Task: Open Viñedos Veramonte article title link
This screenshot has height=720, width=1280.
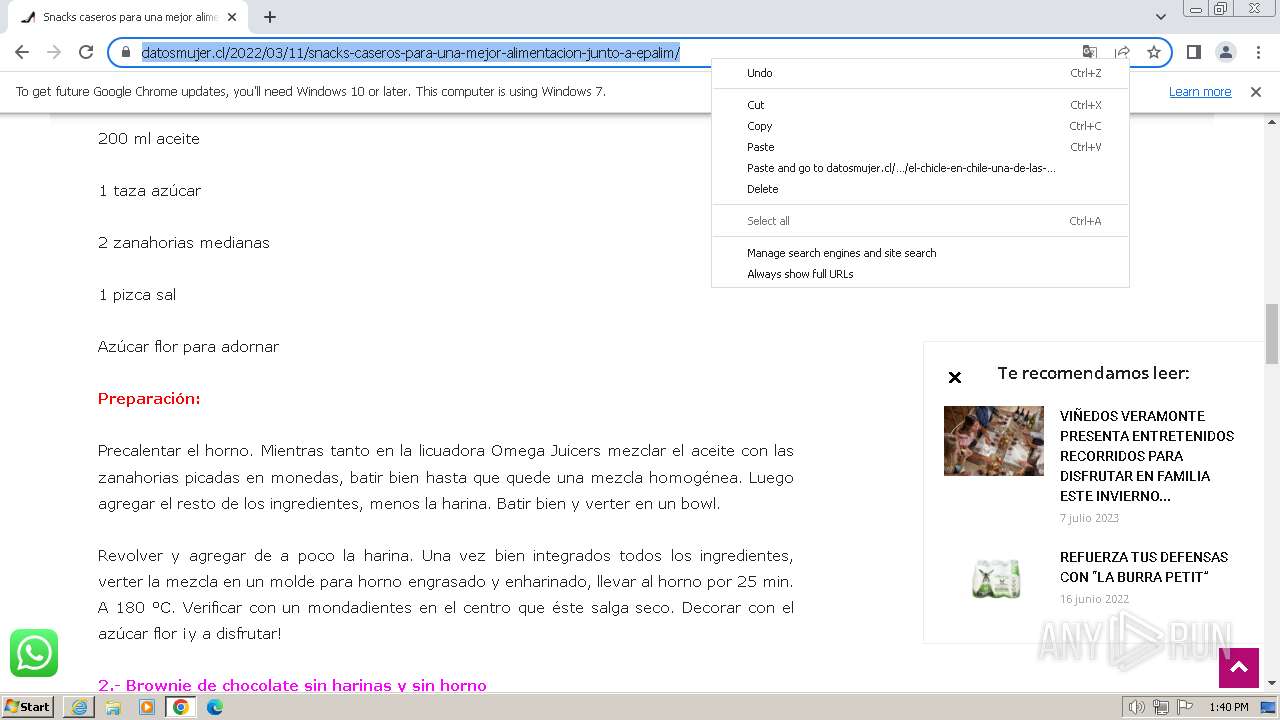Action: point(1147,456)
